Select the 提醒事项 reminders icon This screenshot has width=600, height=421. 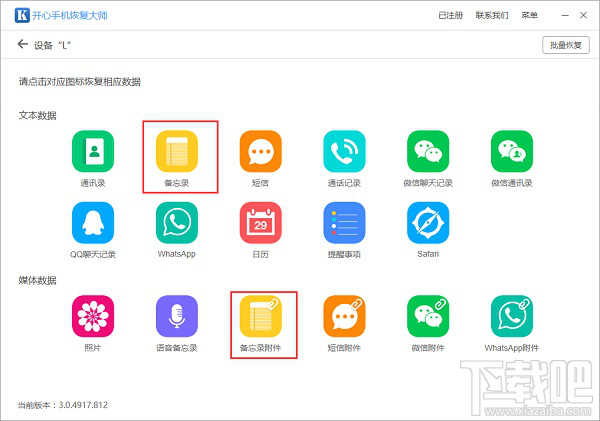(x=344, y=223)
